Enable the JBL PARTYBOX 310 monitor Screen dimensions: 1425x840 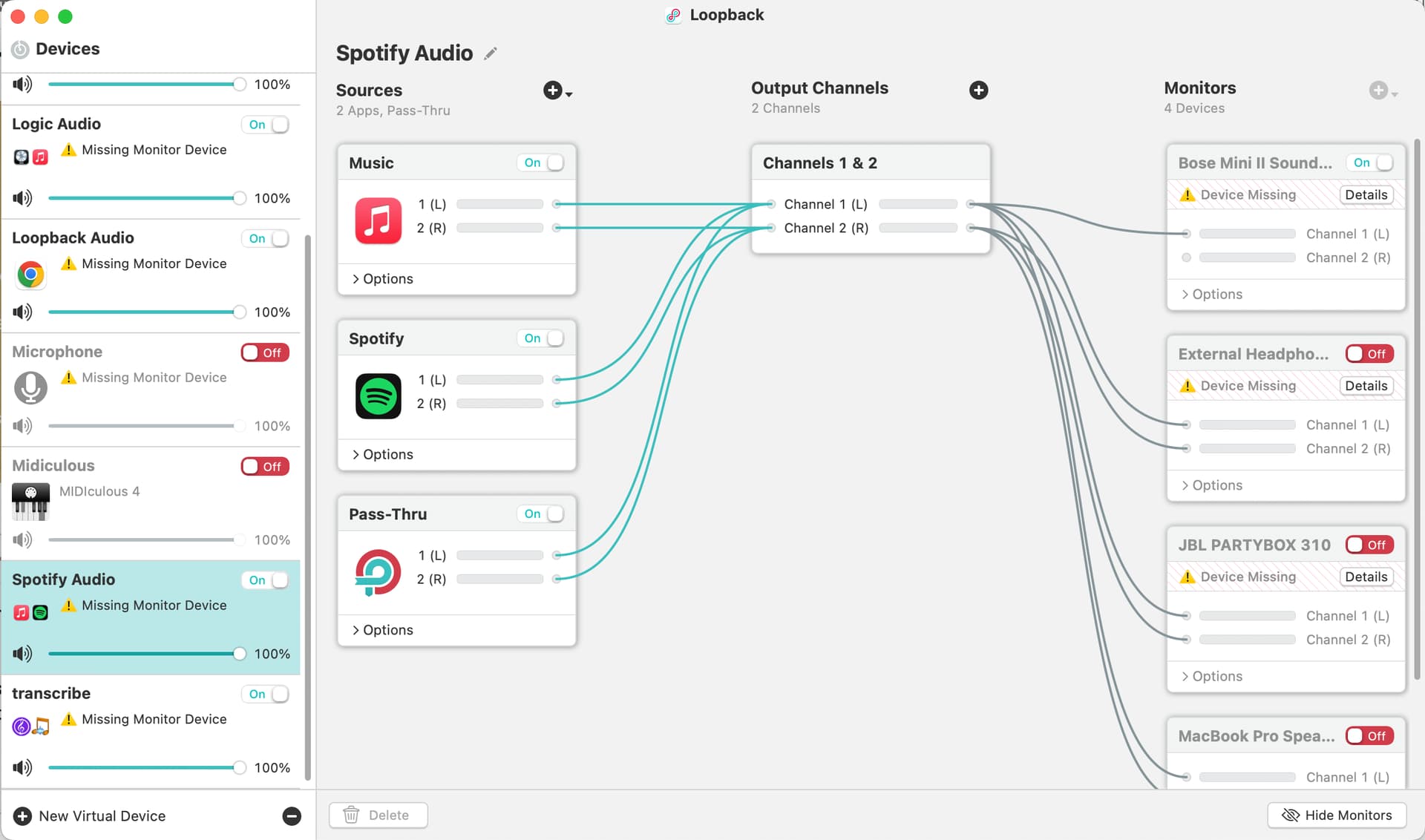(1369, 545)
